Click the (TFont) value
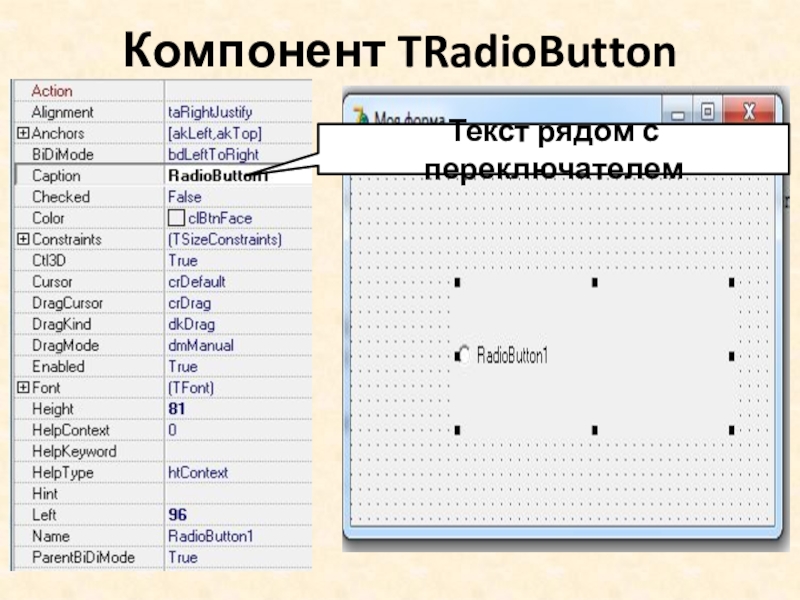Viewport: 800px width, 600px height. coord(191,388)
